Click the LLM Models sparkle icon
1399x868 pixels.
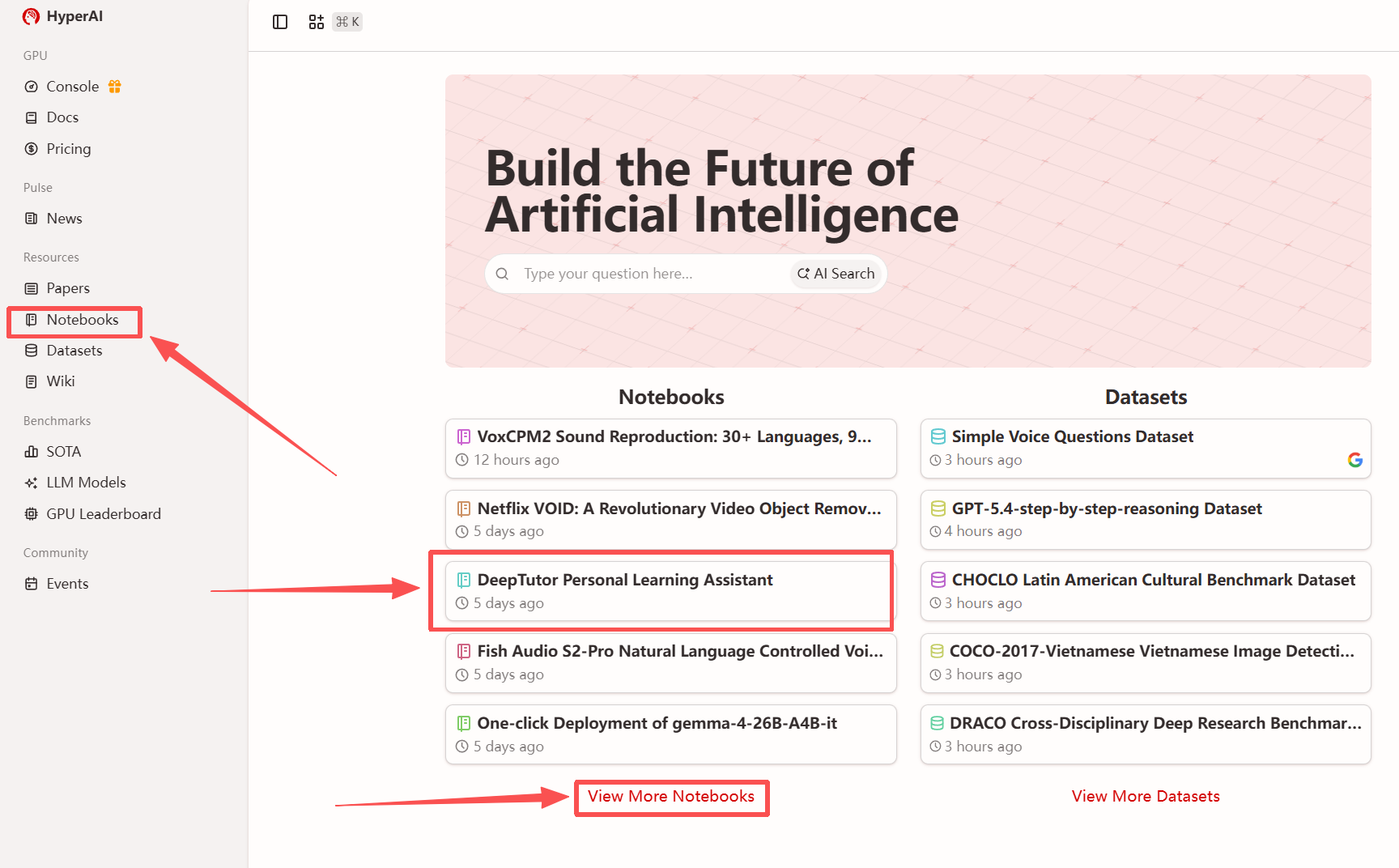[x=32, y=483]
